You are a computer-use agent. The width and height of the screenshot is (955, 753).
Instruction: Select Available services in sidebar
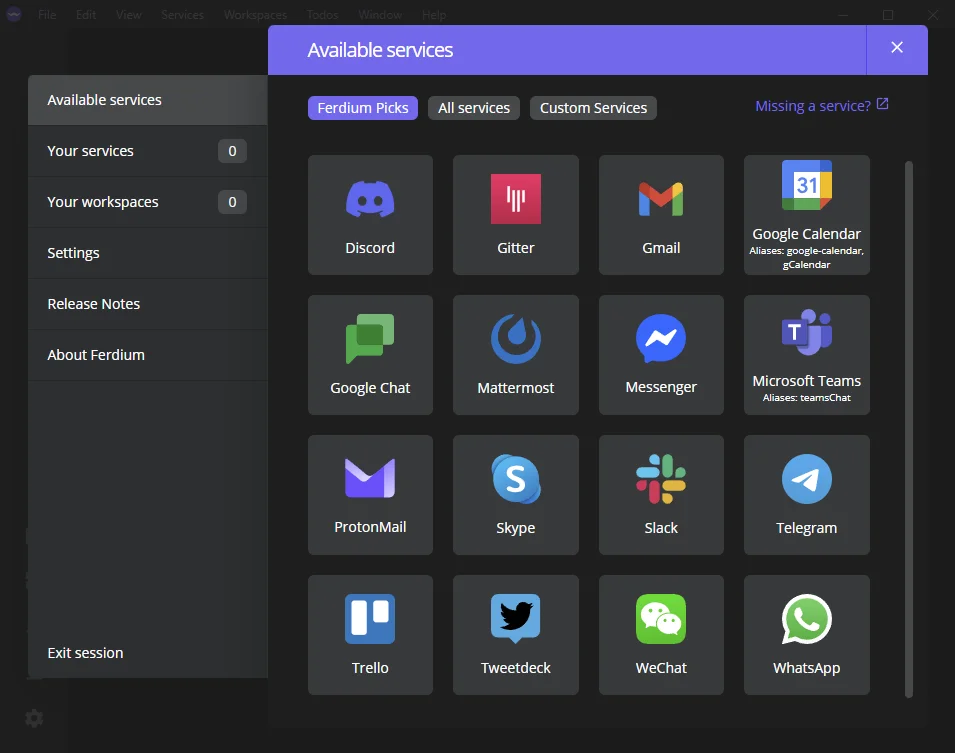click(147, 100)
